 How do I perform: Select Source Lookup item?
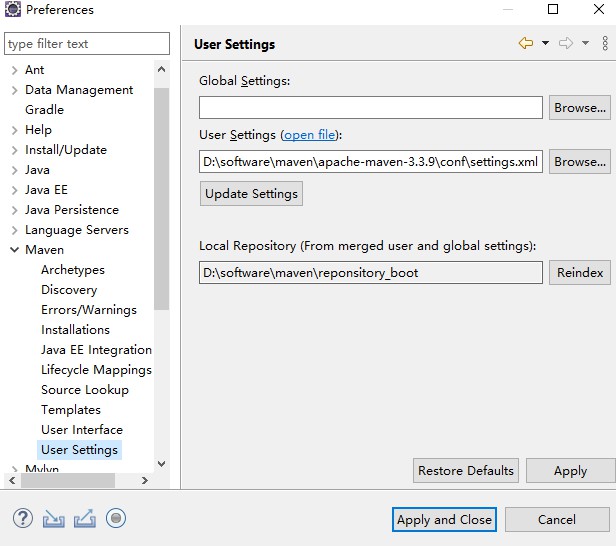coord(85,390)
